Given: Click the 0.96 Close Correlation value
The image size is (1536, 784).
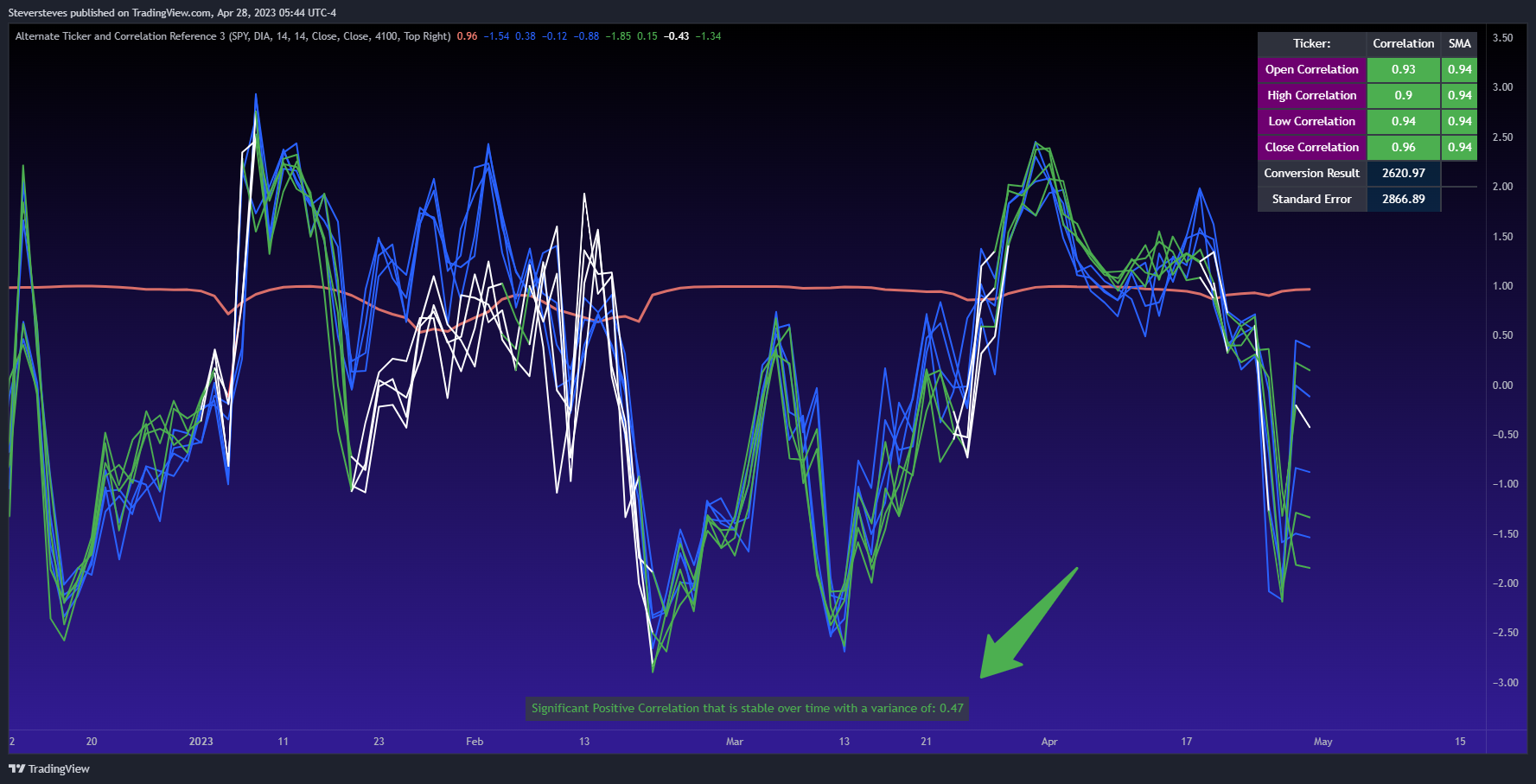Looking at the screenshot, I should (x=1403, y=147).
